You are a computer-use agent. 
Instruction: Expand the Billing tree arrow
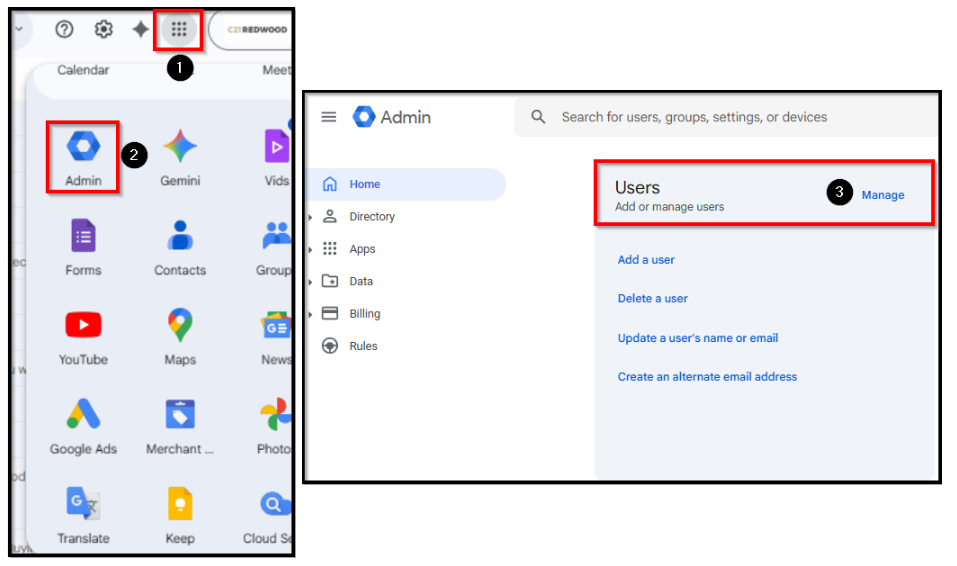coord(311,314)
